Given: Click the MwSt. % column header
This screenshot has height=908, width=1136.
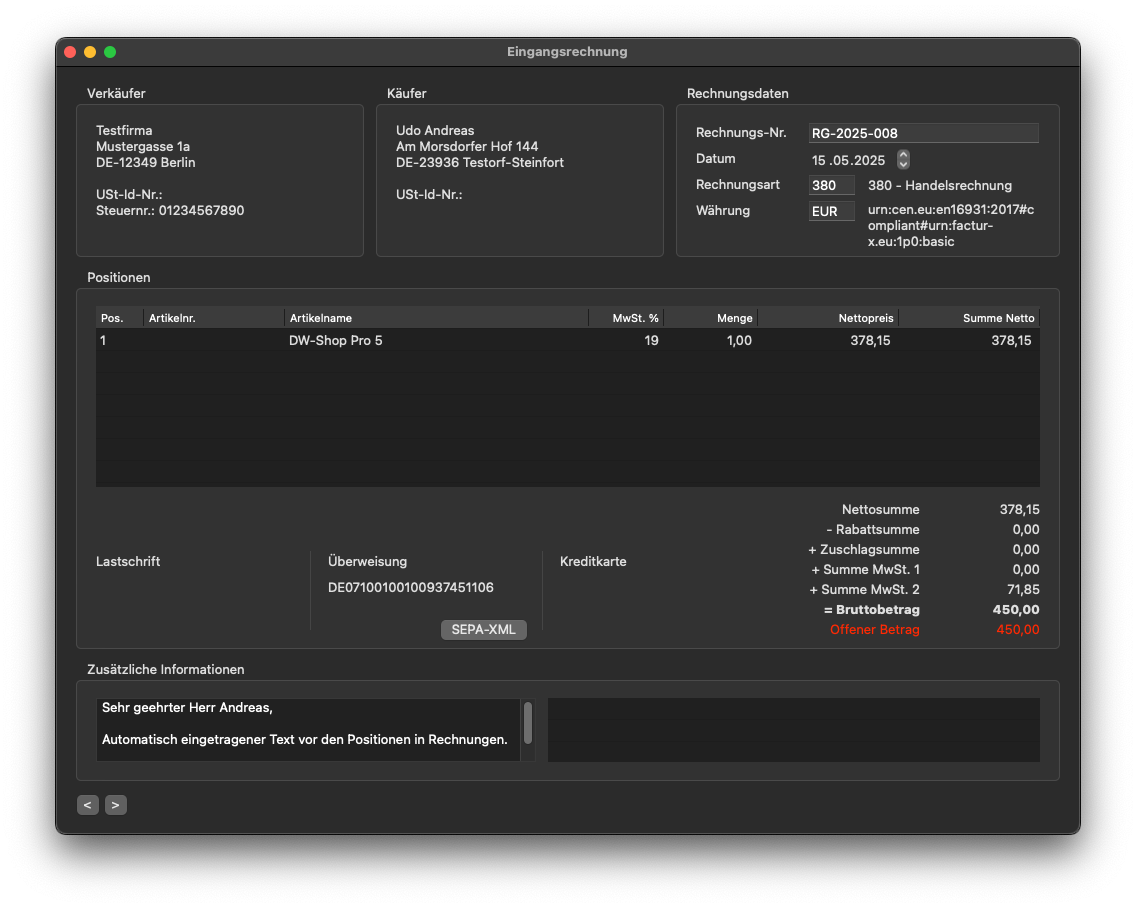Looking at the screenshot, I should coord(626,318).
